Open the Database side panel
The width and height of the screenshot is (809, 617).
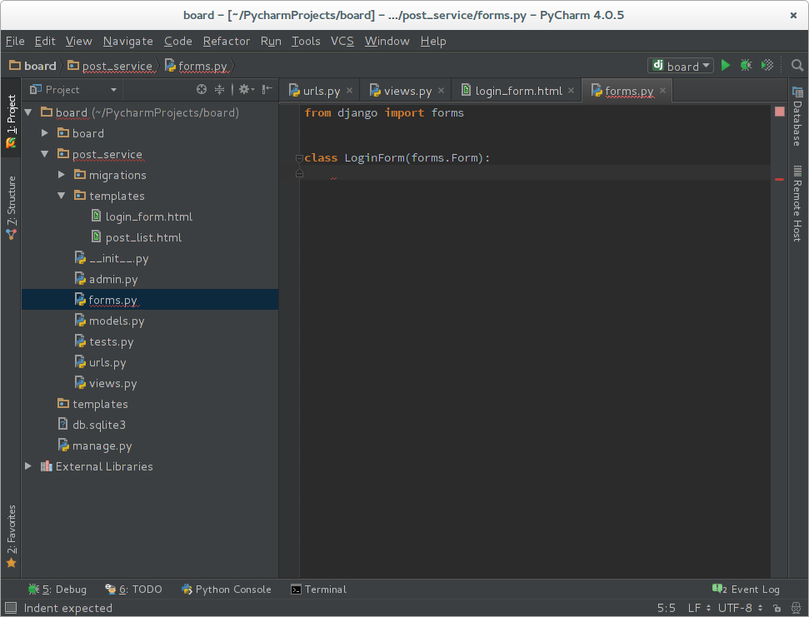pyautogui.click(x=798, y=116)
